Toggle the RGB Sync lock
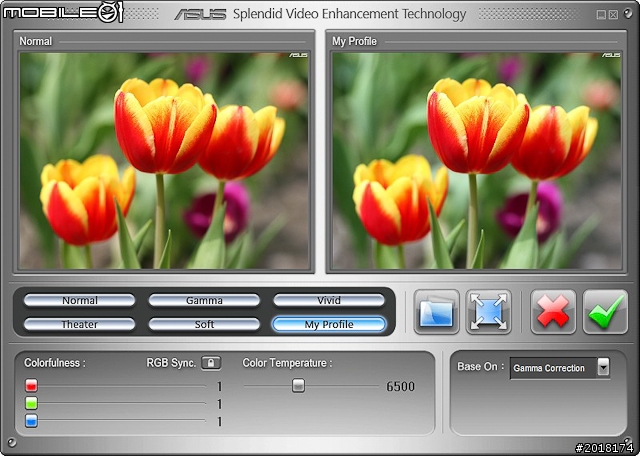The width and height of the screenshot is (640, 456). [211, 363]
